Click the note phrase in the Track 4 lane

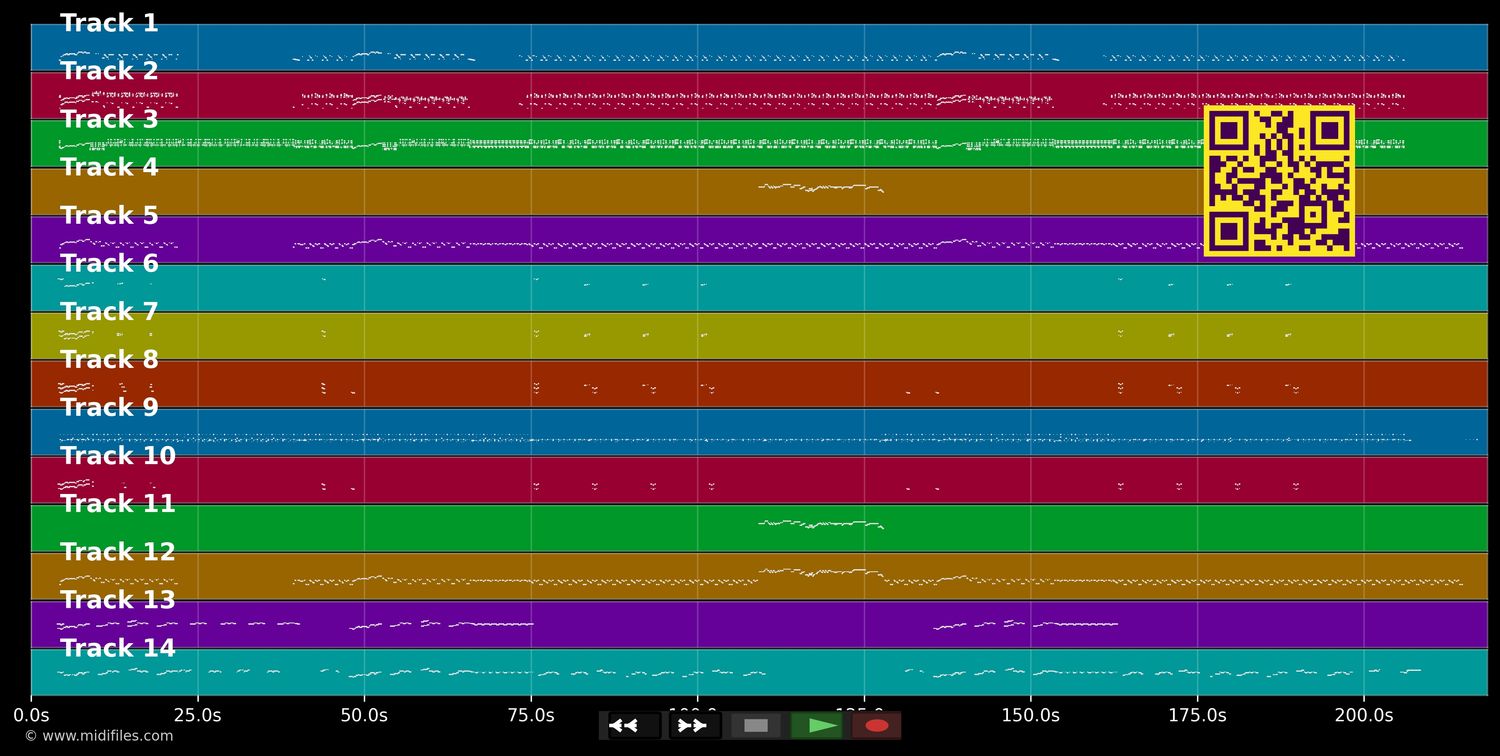tap(821, 187)
